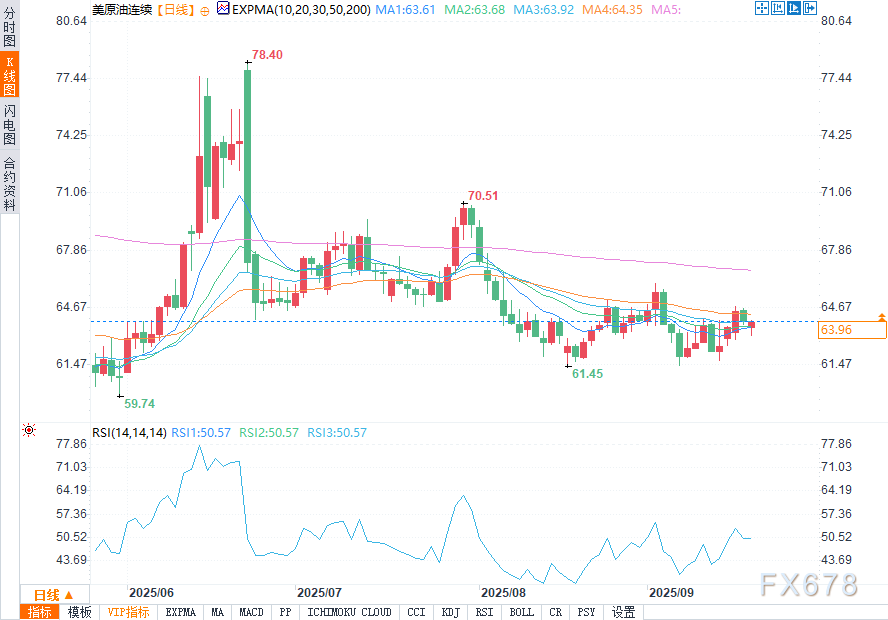Image resolution: width=888 pixels, height=620 pixels.
Task: Toggle the KDJ indicator
Action: [450, 612]
